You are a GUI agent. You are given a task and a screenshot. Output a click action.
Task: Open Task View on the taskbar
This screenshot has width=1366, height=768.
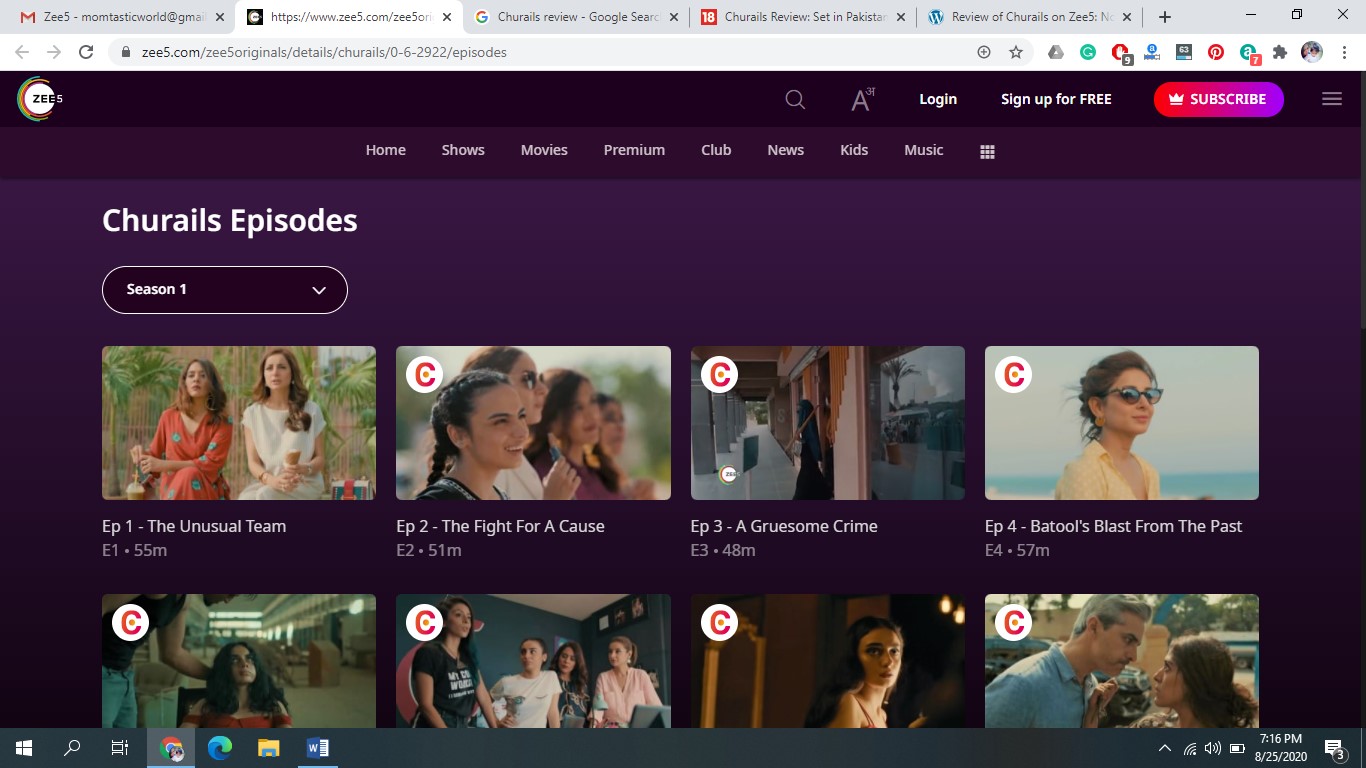click(x=119, y=748)
